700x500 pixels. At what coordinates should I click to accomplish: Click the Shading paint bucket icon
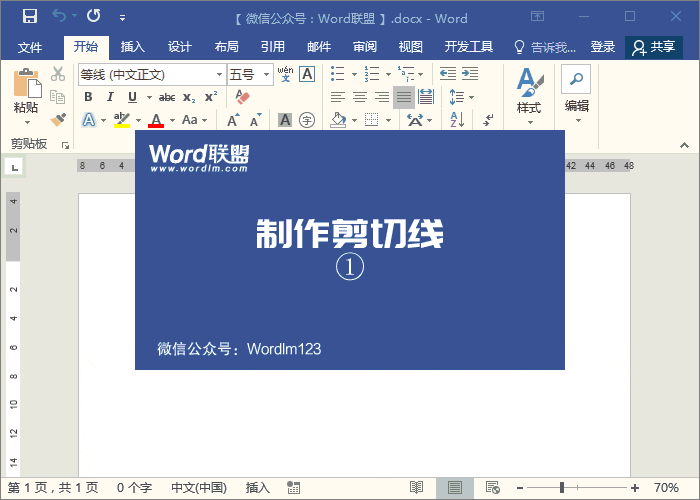tap(338, 120)
